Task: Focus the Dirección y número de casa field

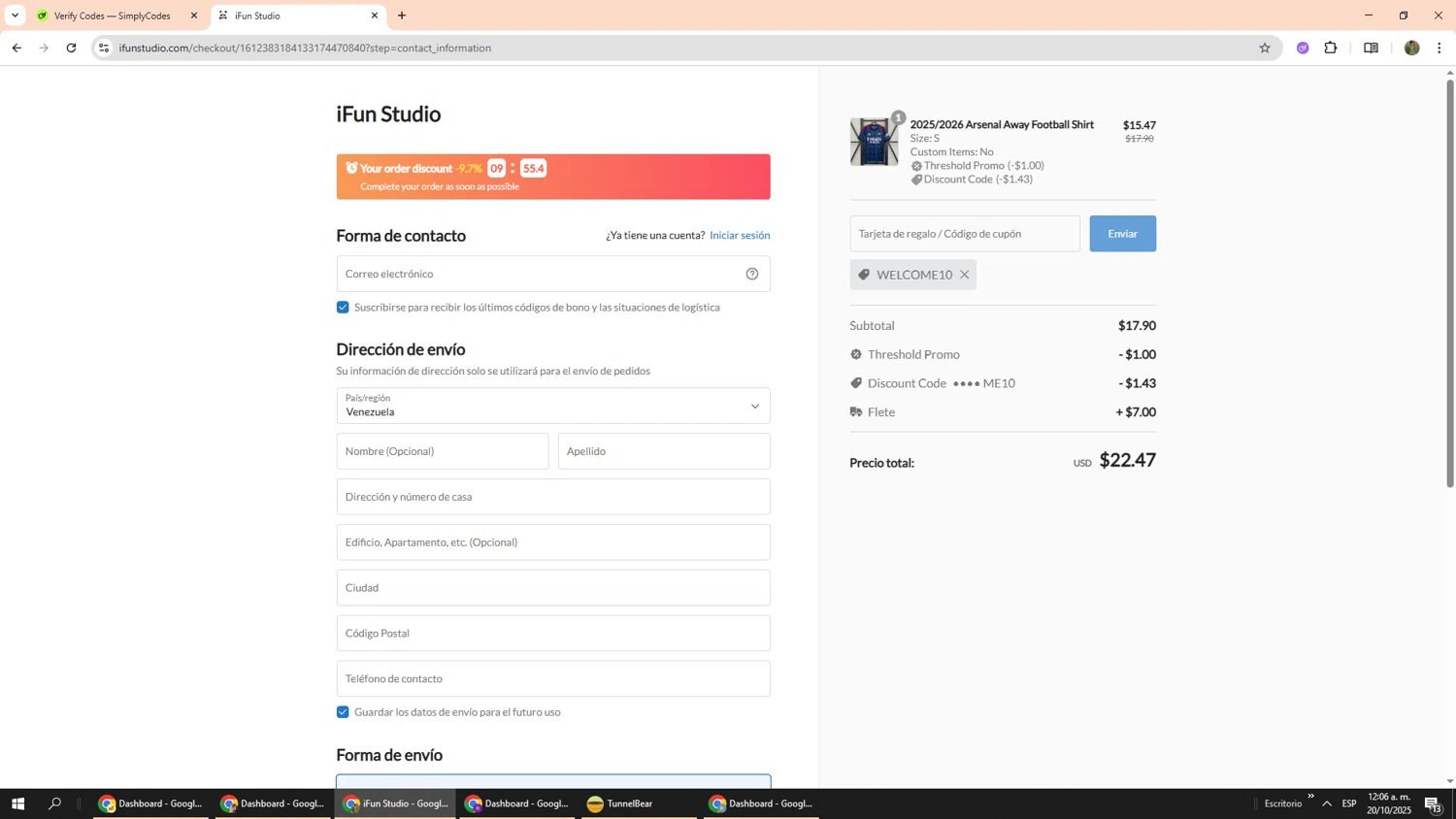Action: click(x=553, y=497)
